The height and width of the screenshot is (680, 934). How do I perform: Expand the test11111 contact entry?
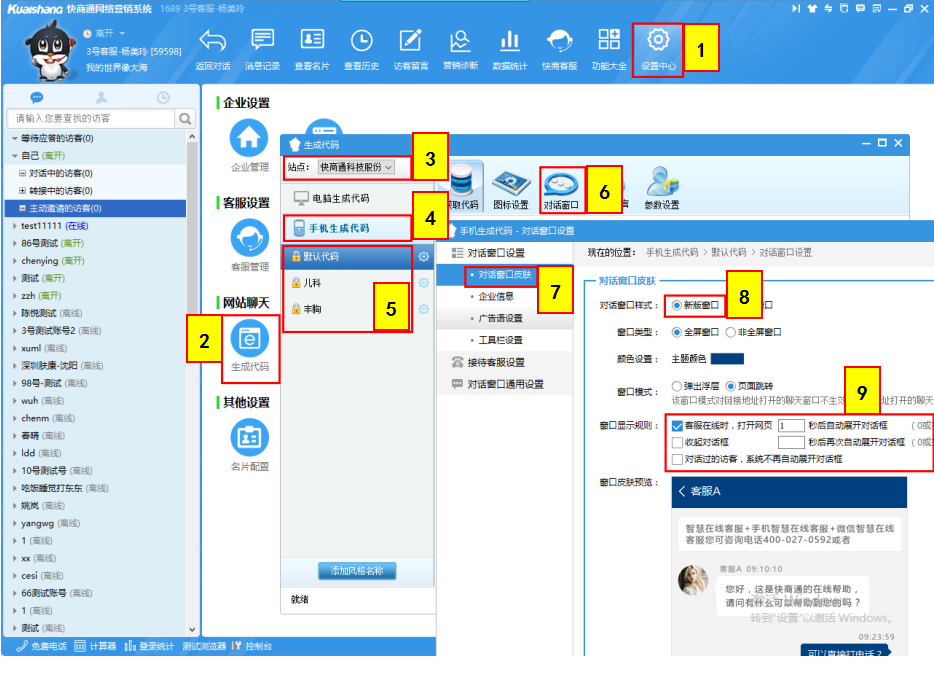click(14, 226)
